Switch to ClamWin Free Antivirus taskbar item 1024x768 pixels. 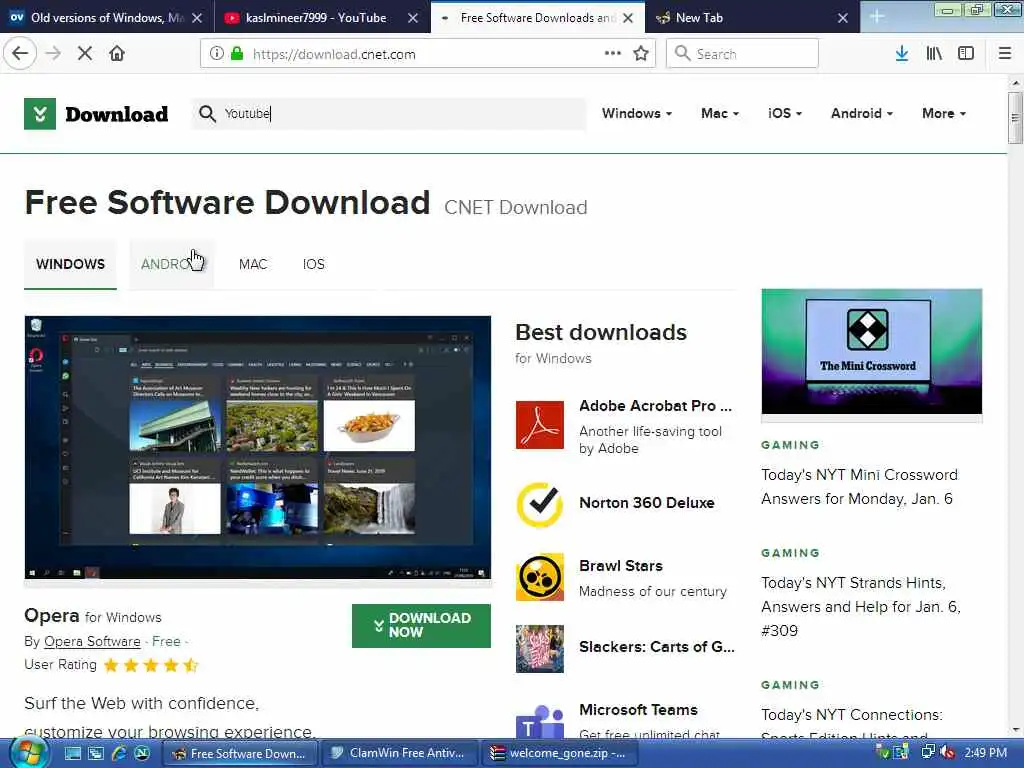click(400, 753)
